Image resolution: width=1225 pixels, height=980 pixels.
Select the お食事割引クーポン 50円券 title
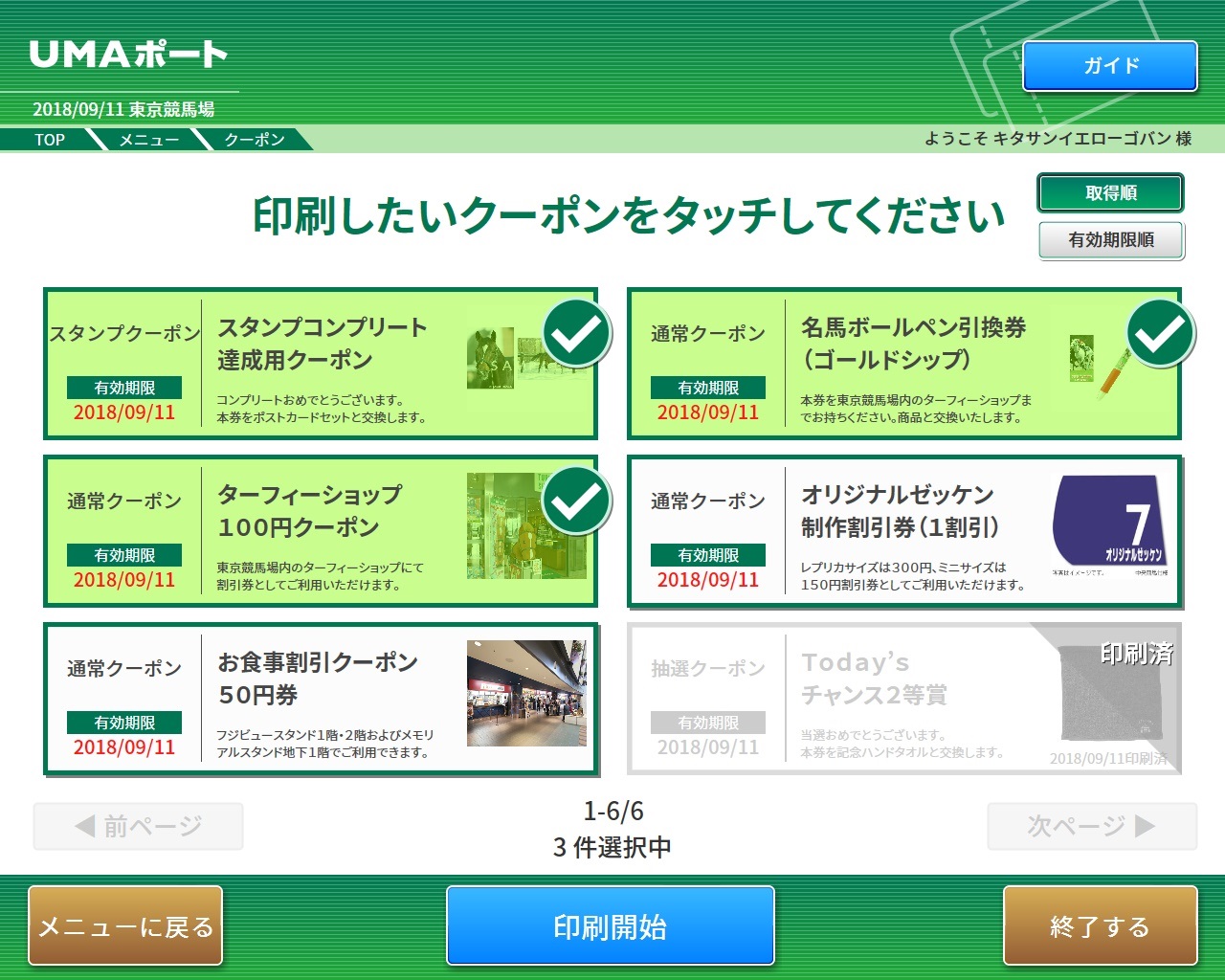point(318,678)
